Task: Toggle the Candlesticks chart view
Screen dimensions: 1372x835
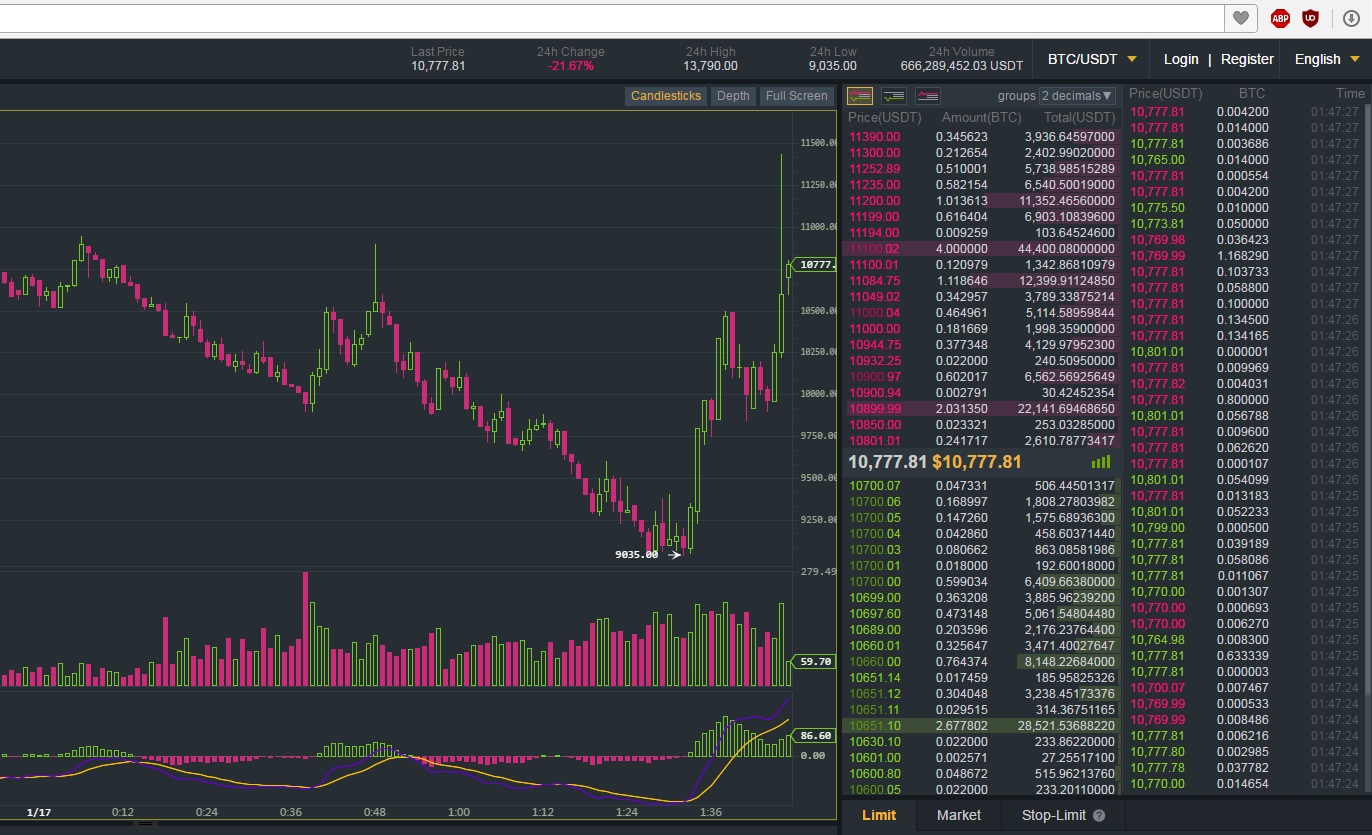Action: tap(667, 96)
